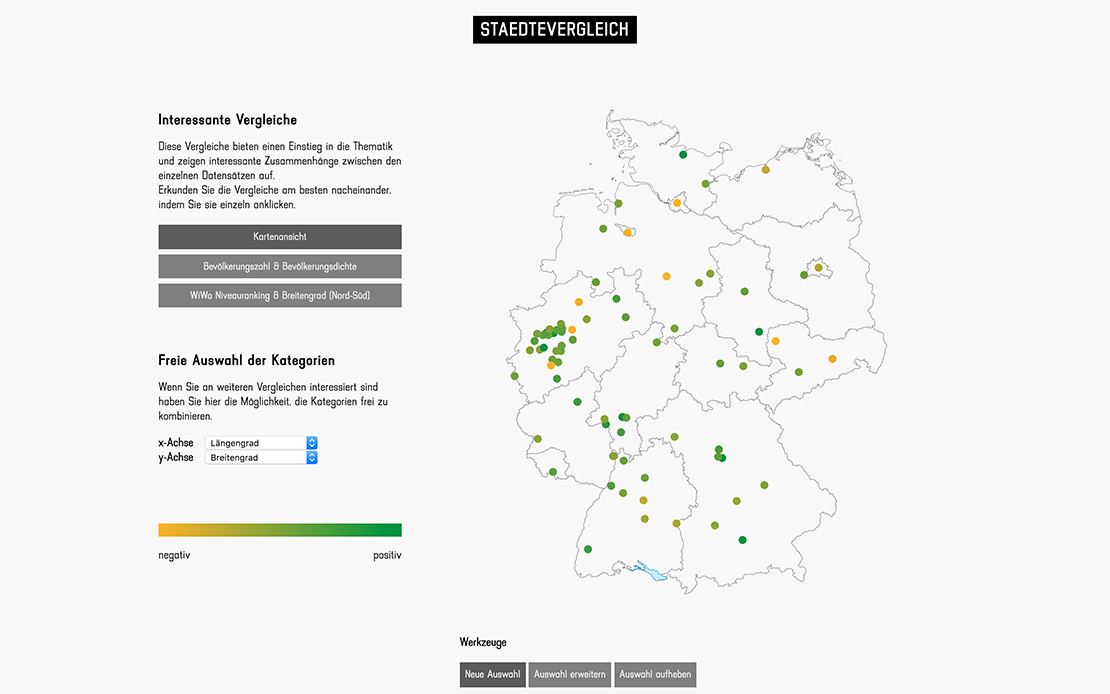Click the negativ-positiv color gradient bar
Image resolution: width=1110 pixels, height=694 pixels.
coord(280,530)
